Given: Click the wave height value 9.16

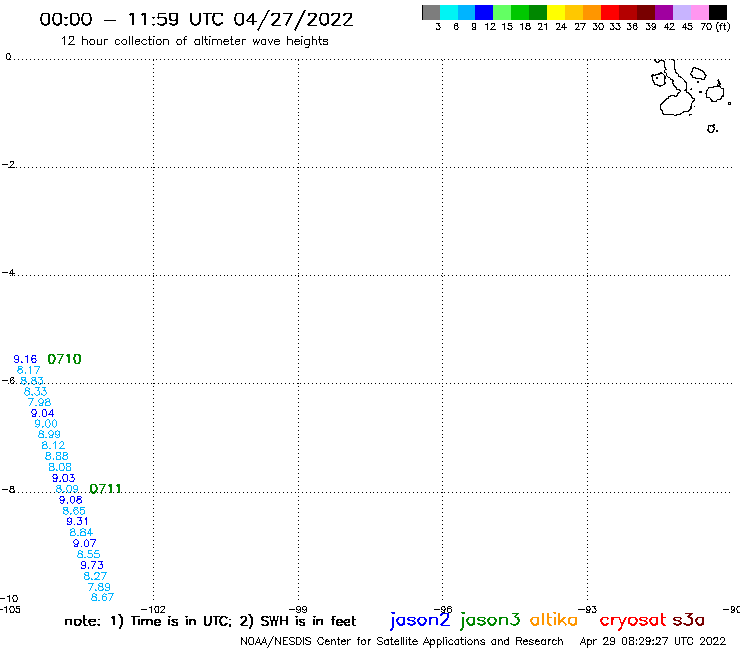Looking at the screenshot, I should (x=25, y=359).
